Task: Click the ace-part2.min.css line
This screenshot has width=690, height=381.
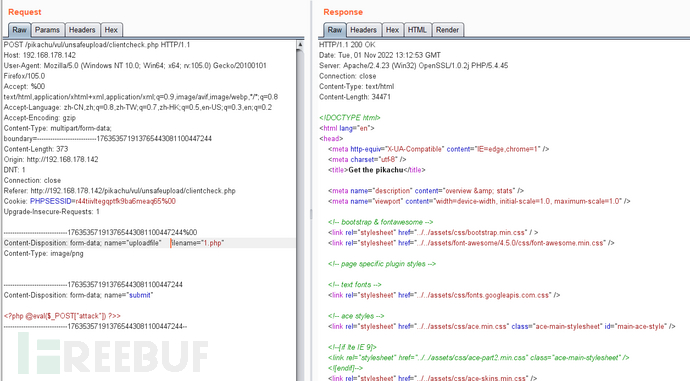Action: tap(479, 358)
